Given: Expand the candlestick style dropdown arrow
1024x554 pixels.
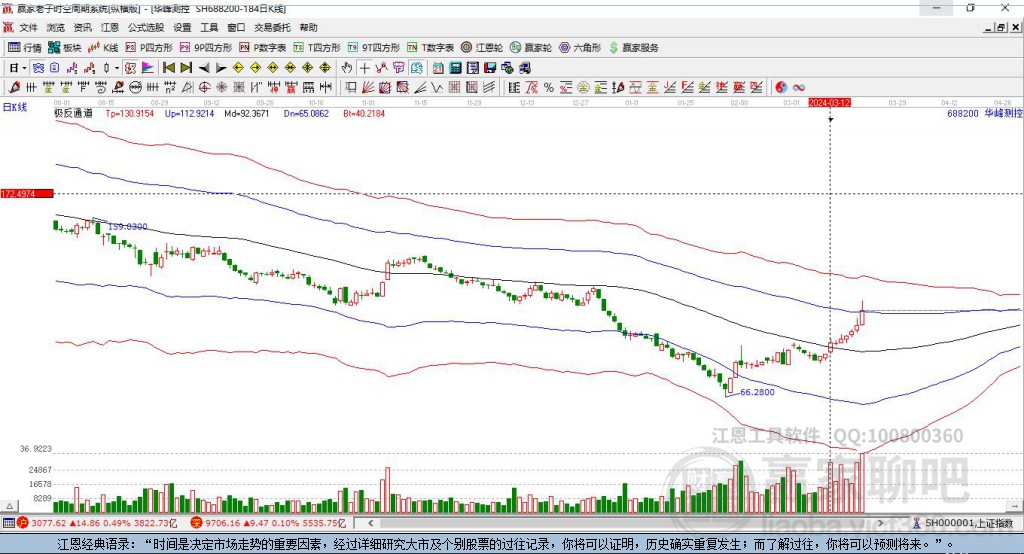Looking at the screenshot, I should pyautogui.click(x=117, y=68).
